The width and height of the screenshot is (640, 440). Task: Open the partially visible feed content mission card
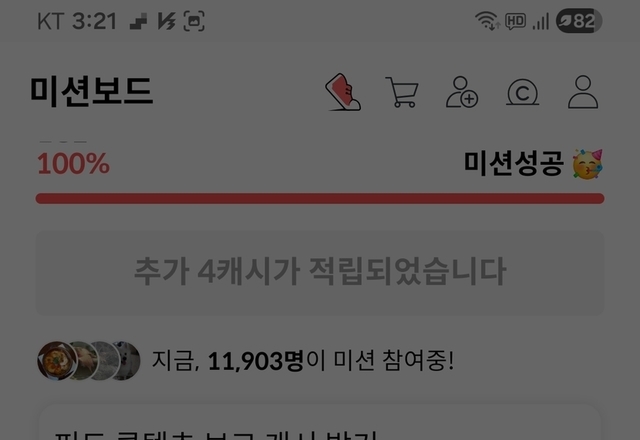(x=320, y=422)
